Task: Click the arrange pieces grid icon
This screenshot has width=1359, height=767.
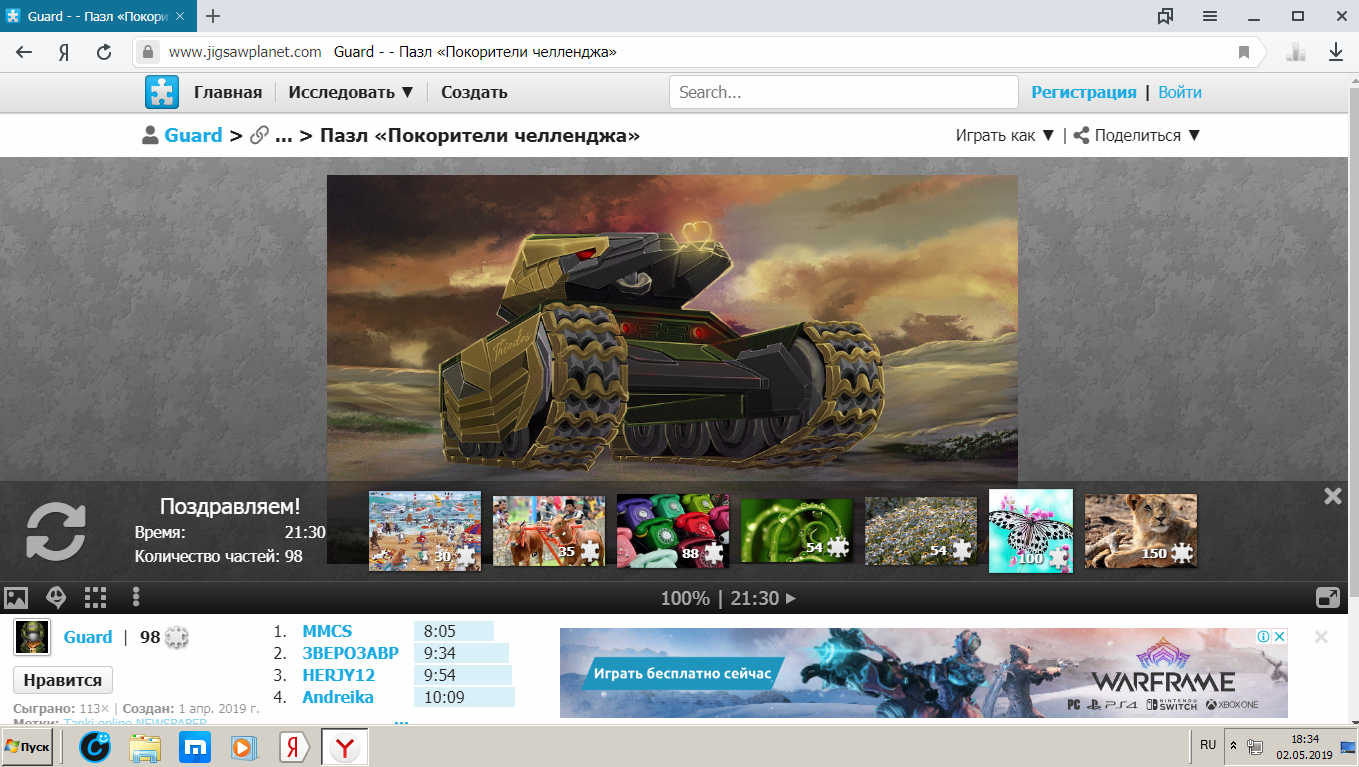Action: 96,598
